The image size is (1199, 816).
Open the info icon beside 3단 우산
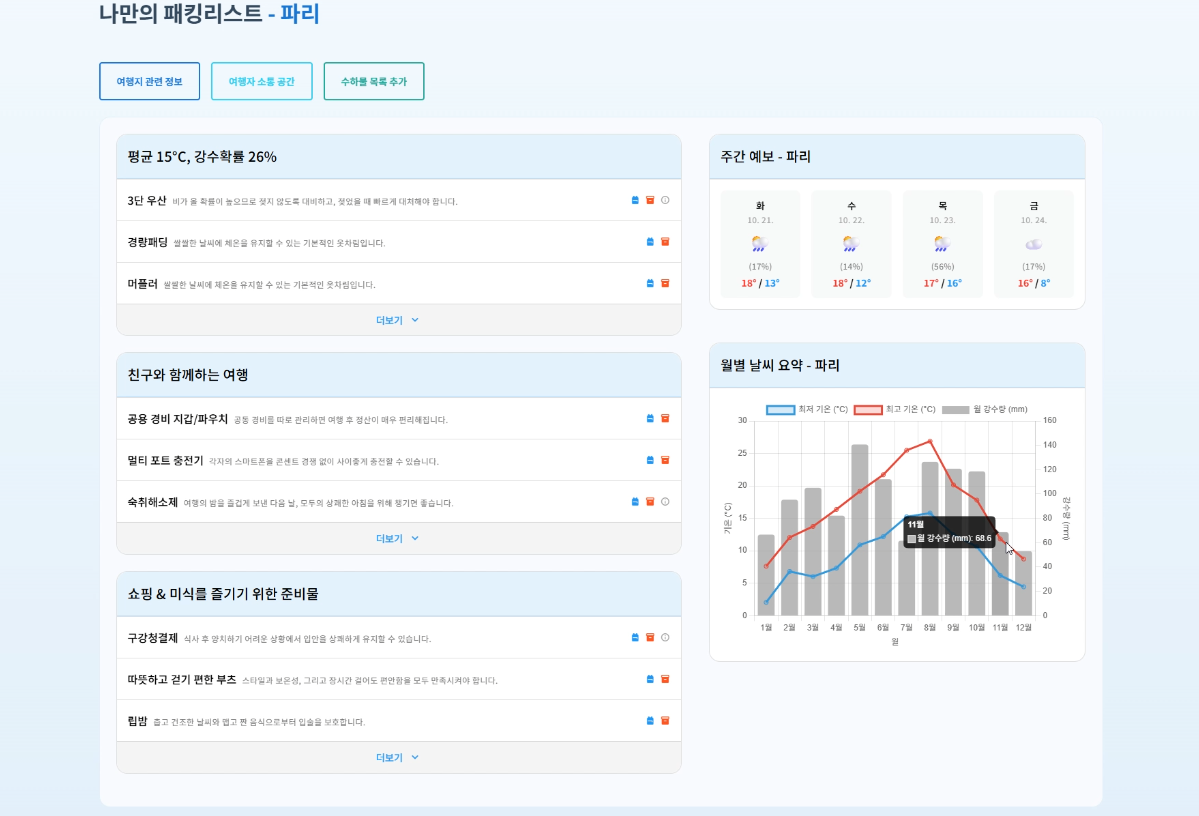665,200
